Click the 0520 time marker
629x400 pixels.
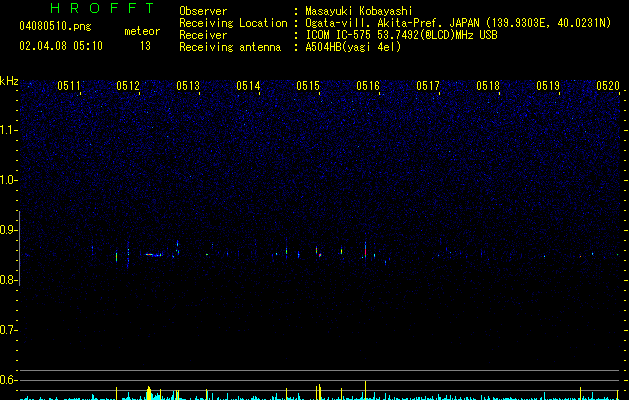pyautogui.click(x=608, y=86)
